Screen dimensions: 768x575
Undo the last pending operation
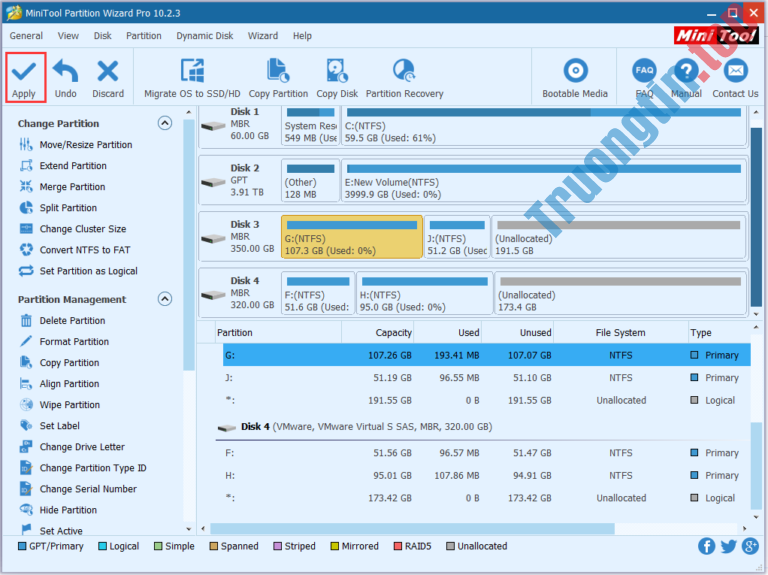click(x=65, y=77)
